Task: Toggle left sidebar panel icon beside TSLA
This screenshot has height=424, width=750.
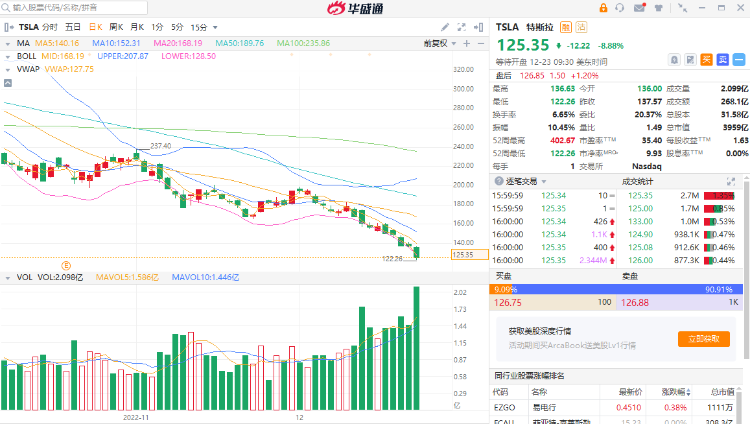Action: coord(9,27)
